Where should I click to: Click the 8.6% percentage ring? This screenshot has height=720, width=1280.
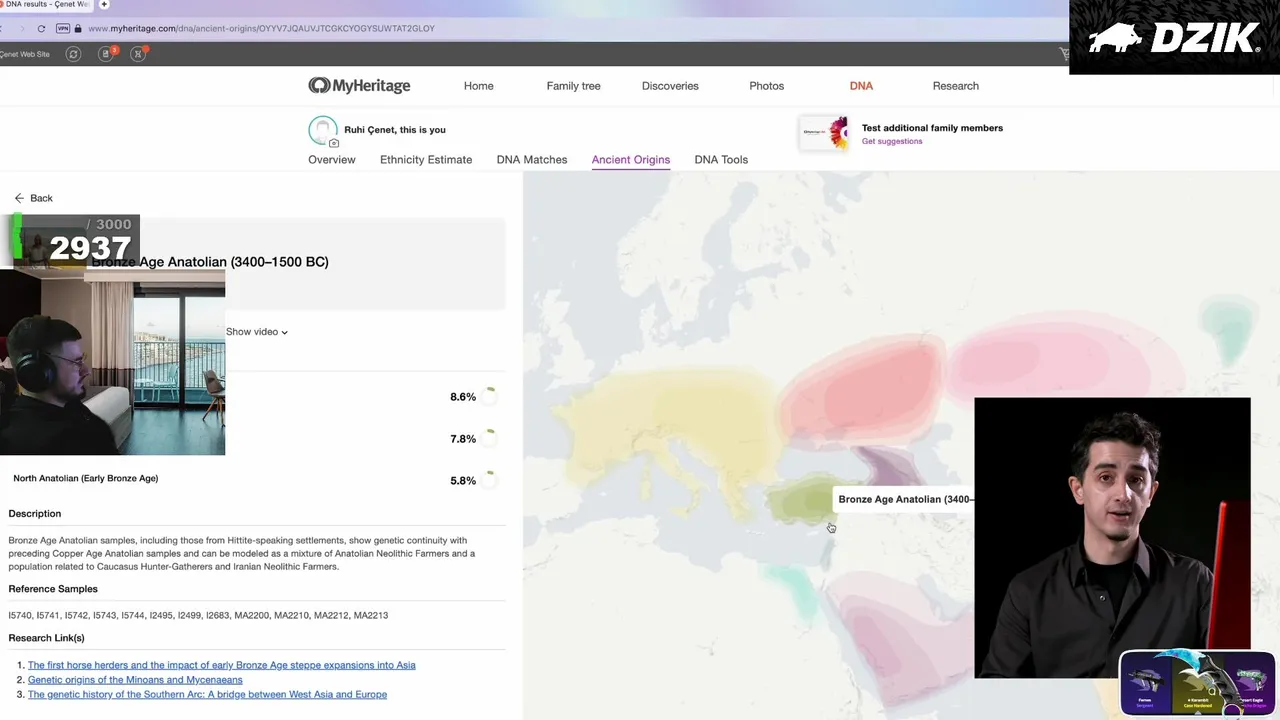click(489, 397)
